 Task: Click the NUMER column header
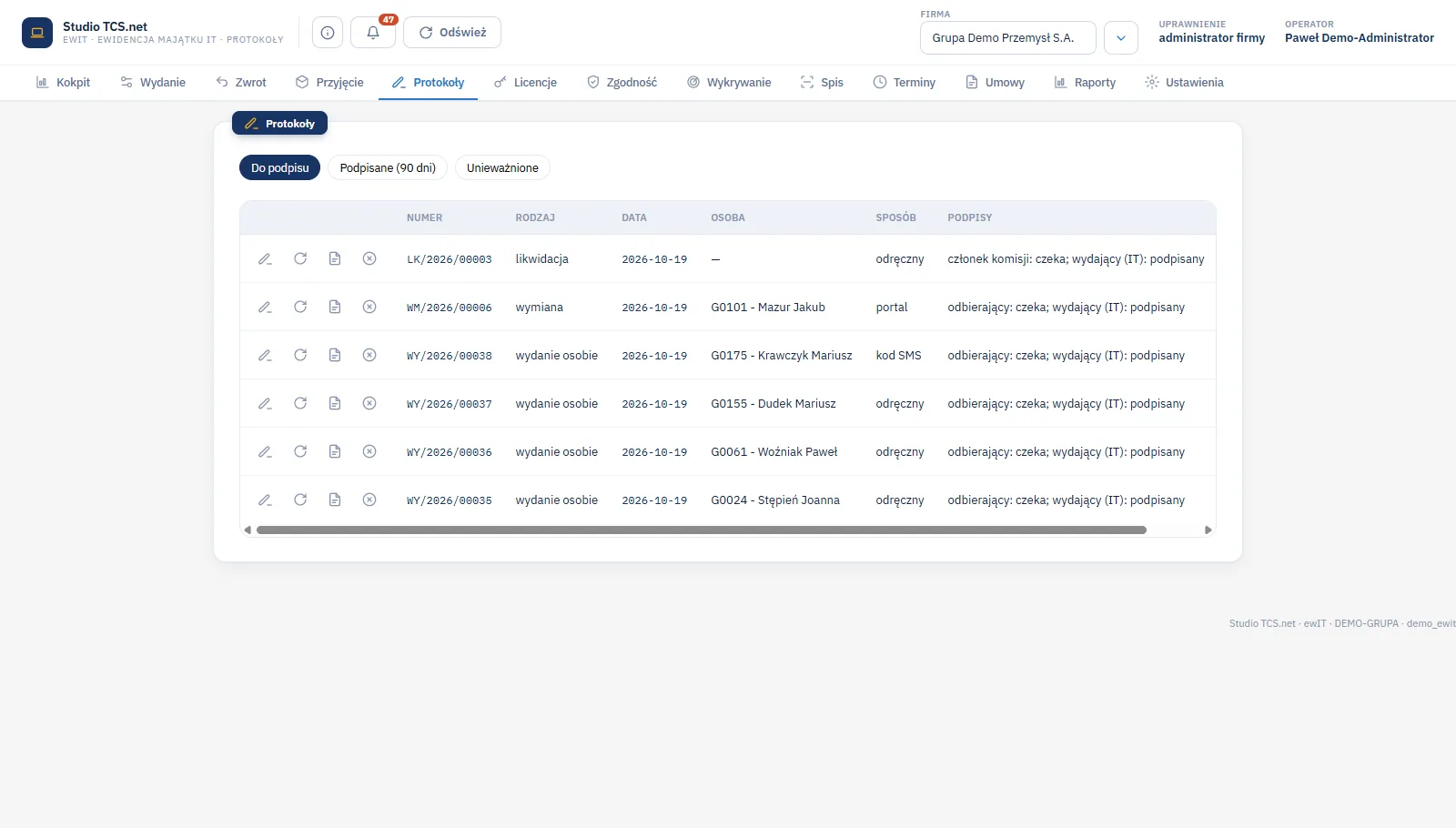coord(424,217)
